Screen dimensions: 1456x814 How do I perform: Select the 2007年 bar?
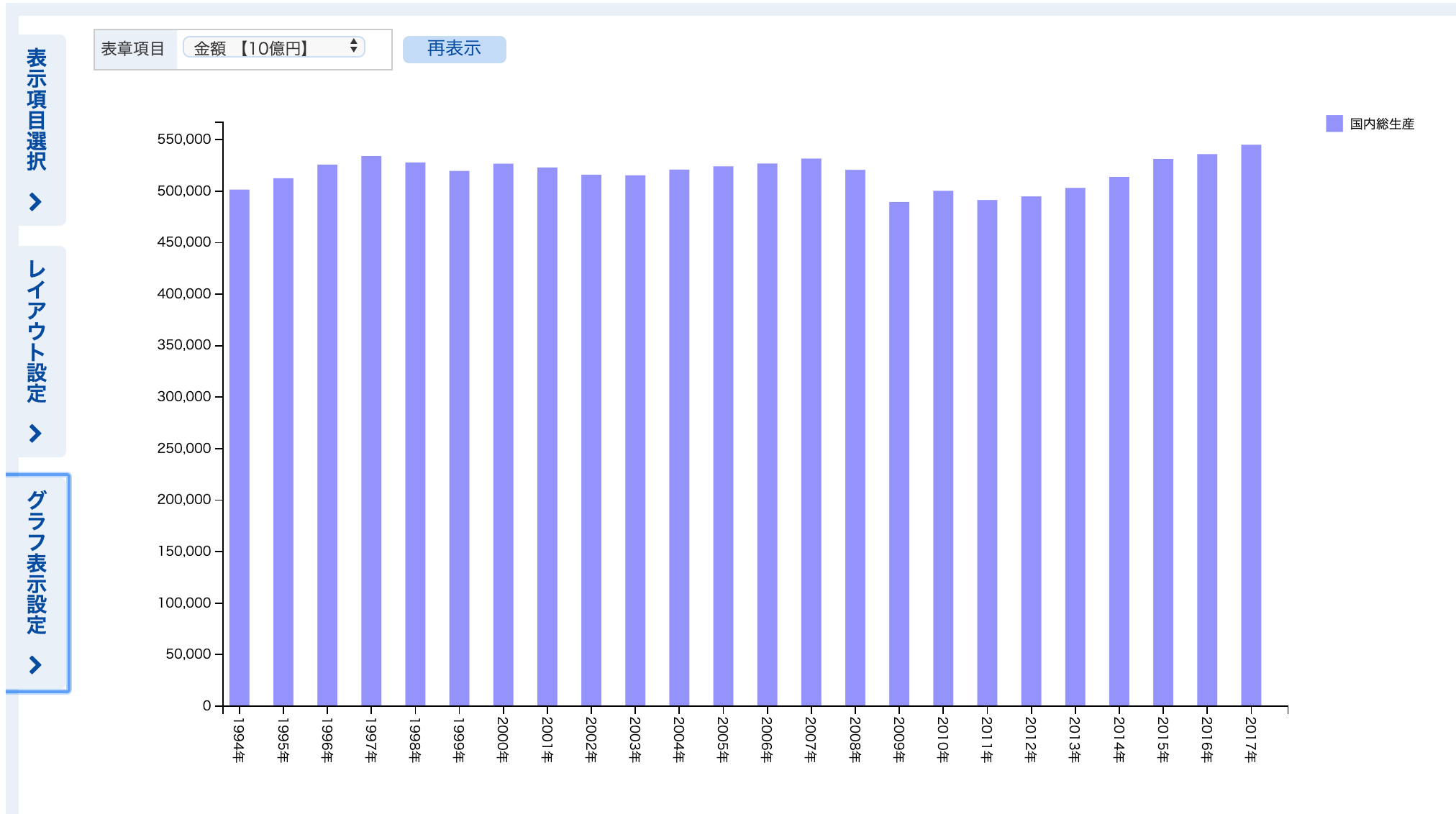click(811, 431)
